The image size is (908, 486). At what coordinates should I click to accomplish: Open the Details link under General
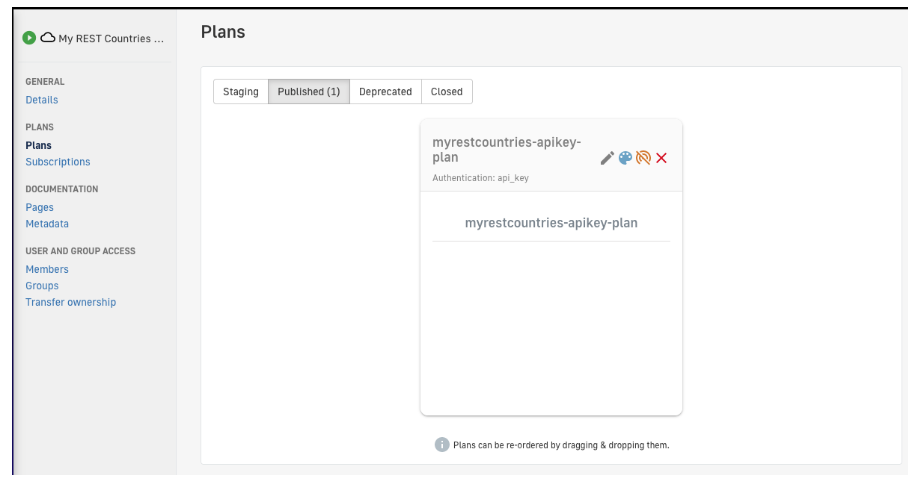(42, 100)
